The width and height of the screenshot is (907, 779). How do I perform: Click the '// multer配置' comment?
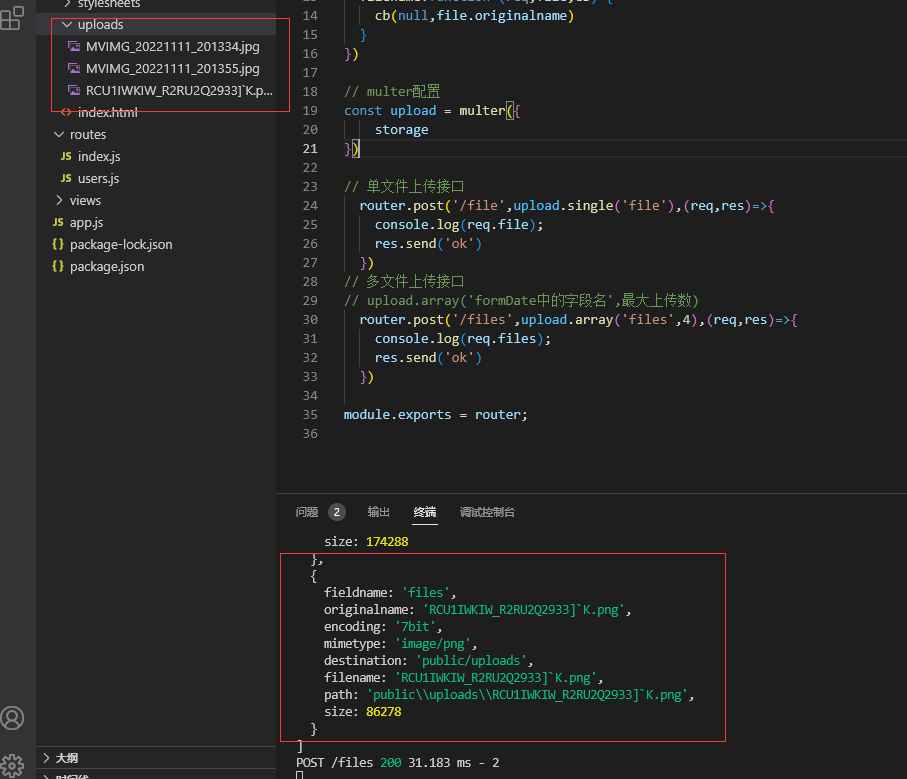point(392,91)
